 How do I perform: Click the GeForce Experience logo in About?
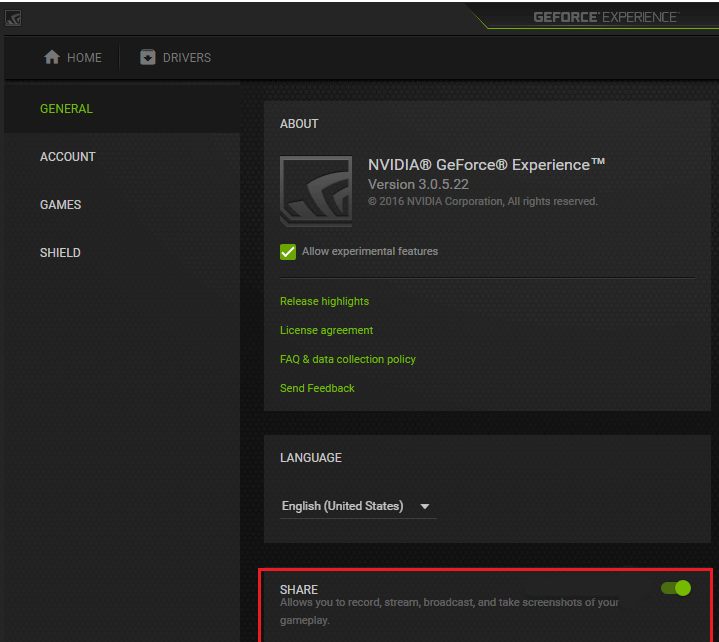pos(316,191)
